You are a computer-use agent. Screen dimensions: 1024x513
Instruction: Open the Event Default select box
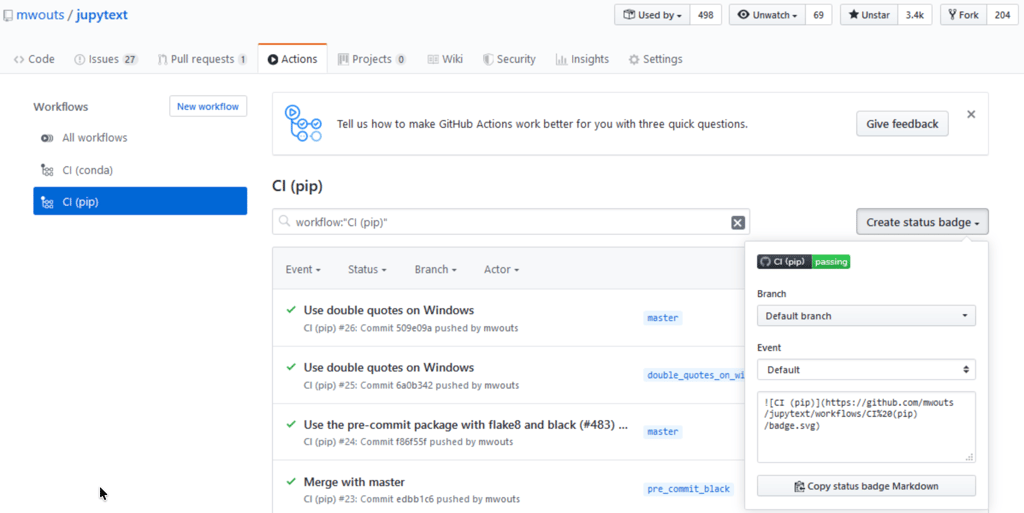pyautogui.click(x=866, y=369)
